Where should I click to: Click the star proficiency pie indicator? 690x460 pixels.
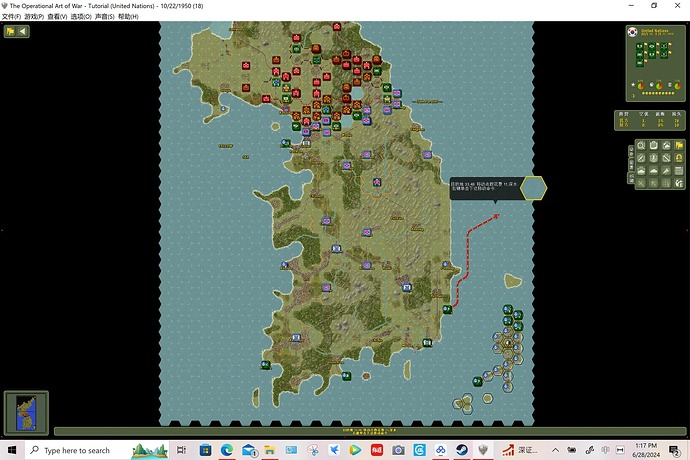640,85
